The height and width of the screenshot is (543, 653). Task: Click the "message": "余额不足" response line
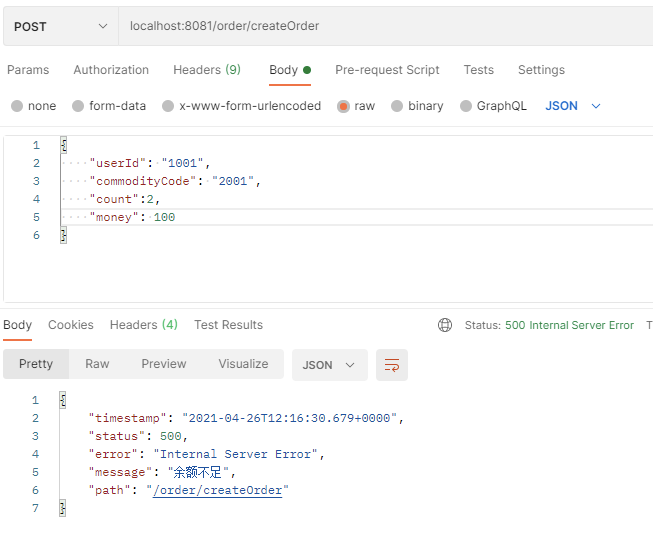point(162,472)
